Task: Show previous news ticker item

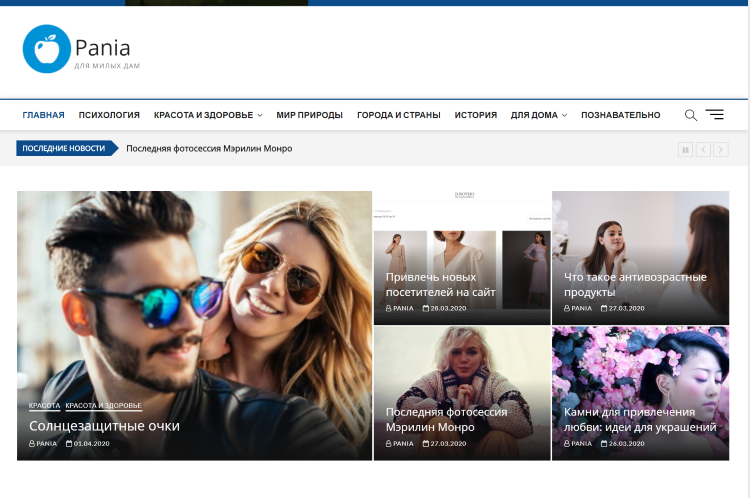Action: pyautogui.click(x=703, y=149)
